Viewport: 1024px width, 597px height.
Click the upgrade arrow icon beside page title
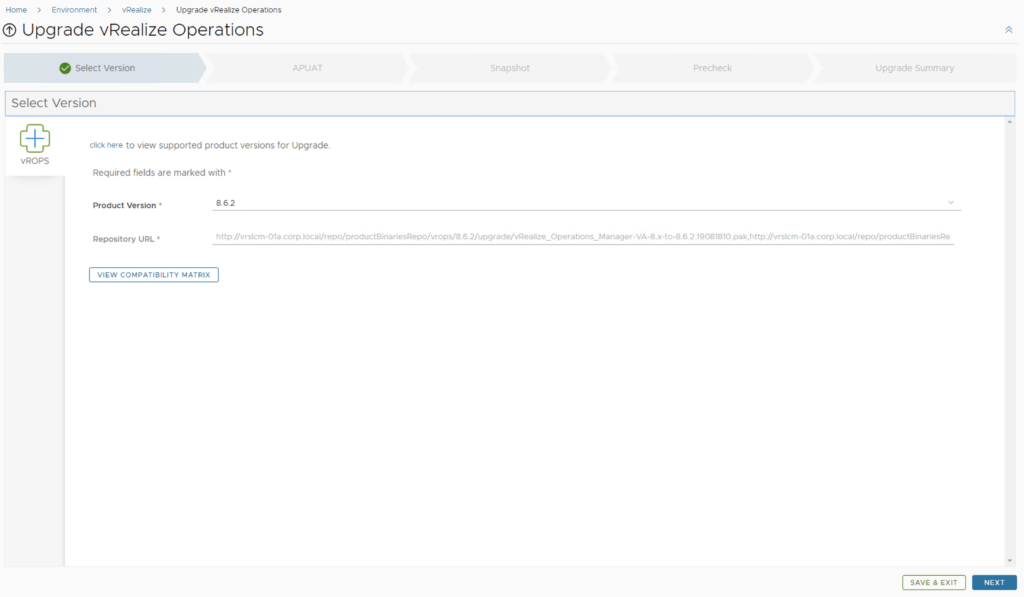[10, 31]
